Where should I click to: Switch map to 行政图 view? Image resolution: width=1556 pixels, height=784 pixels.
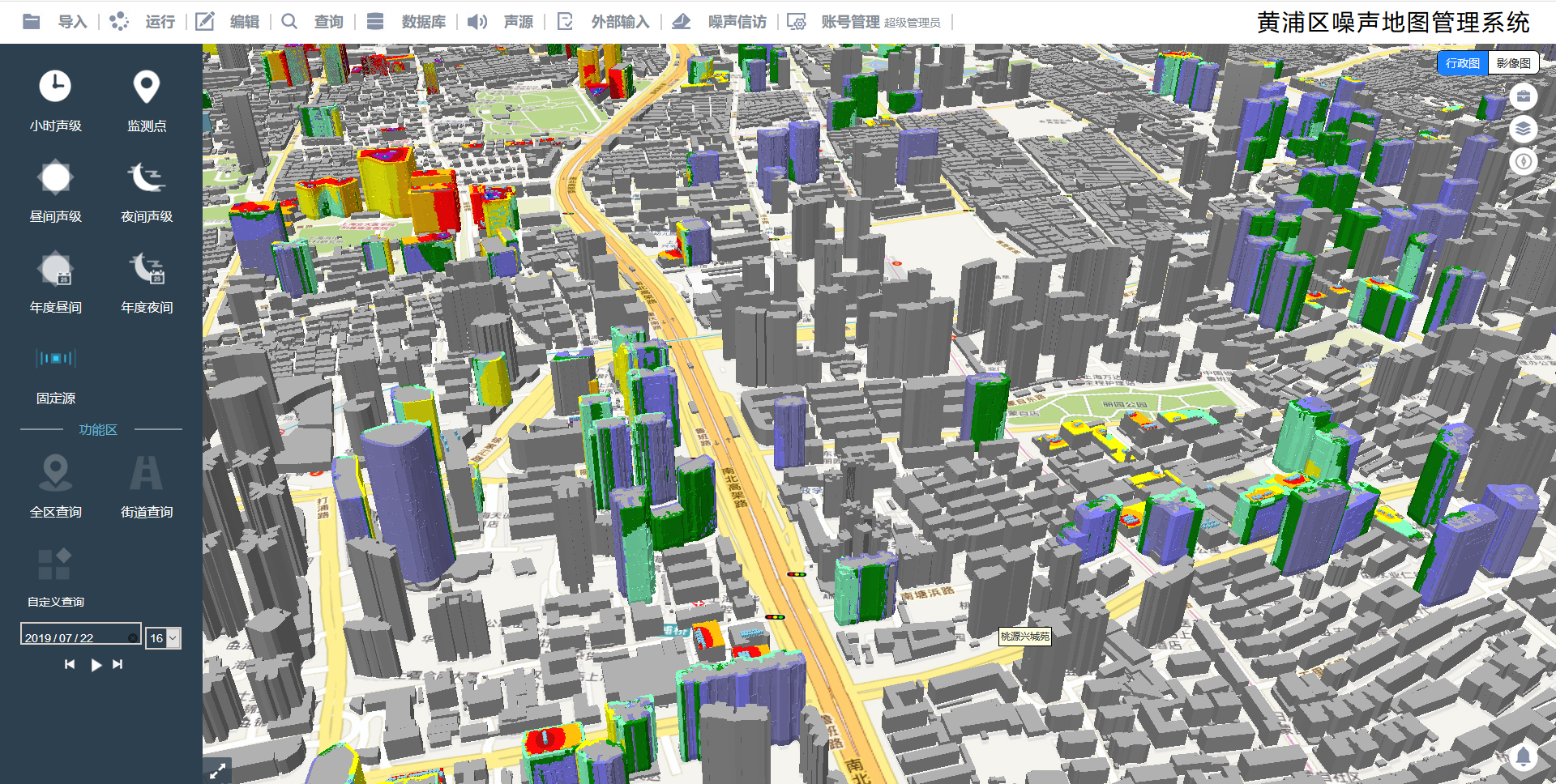pos(1463,63)
